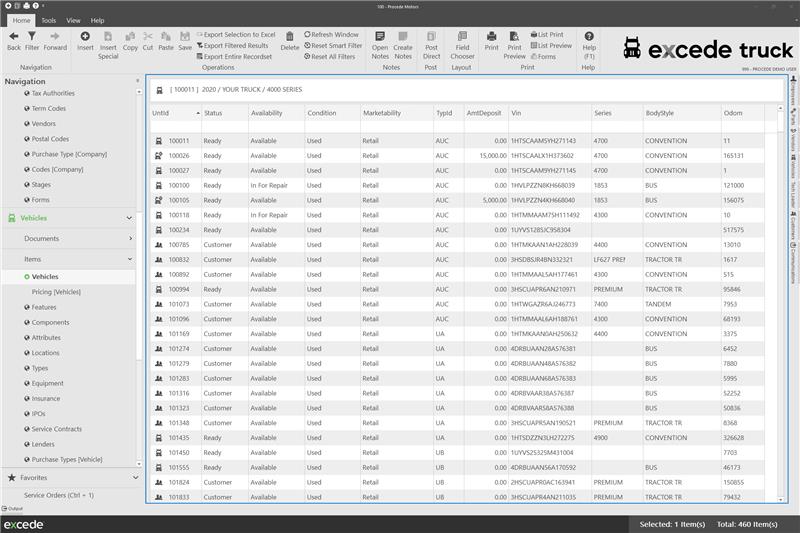The height and width of the screenshot is (533, 800).
Task: Switch to the Tools ribbon tab
Action: click(x=48, y=20)
